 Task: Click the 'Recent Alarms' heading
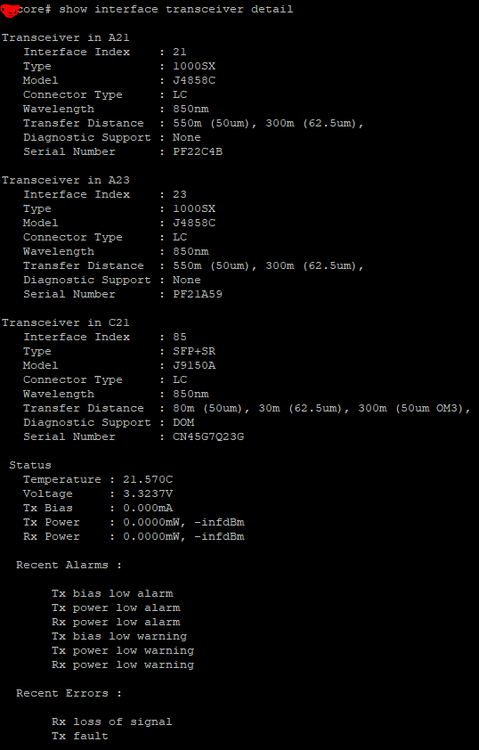(x=69, y=565)
